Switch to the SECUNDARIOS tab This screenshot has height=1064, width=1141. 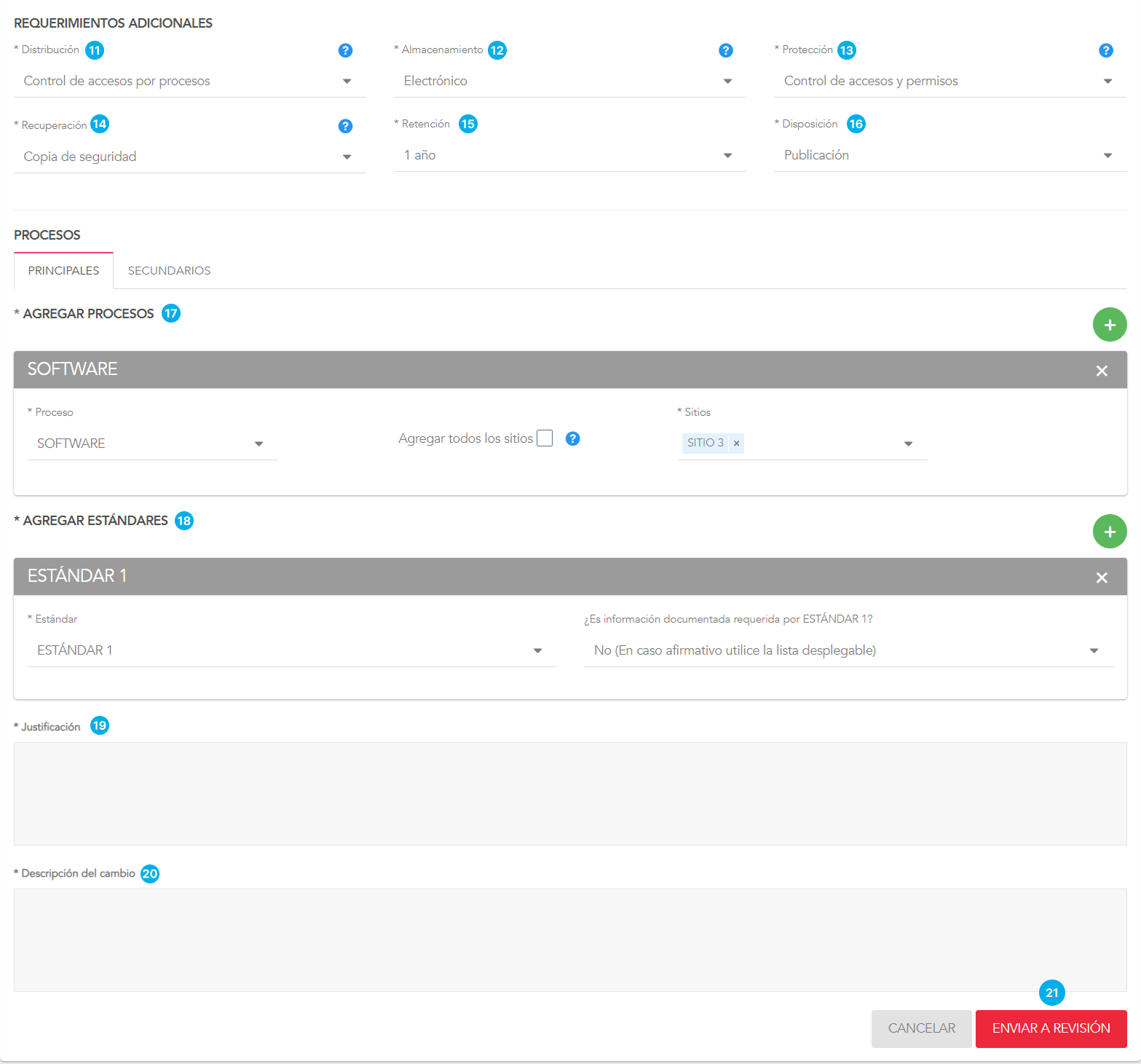coord(169,271)
